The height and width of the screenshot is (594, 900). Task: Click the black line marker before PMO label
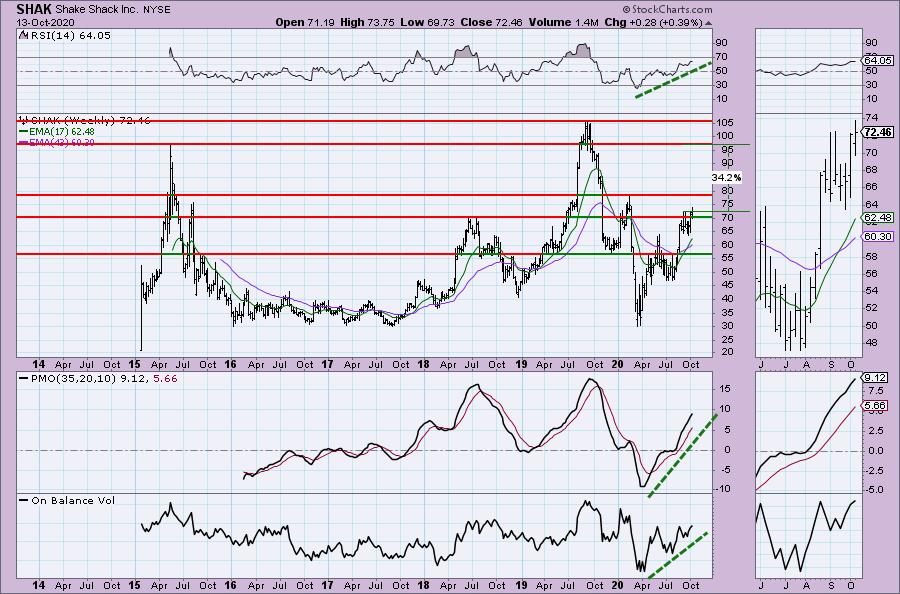24,379
